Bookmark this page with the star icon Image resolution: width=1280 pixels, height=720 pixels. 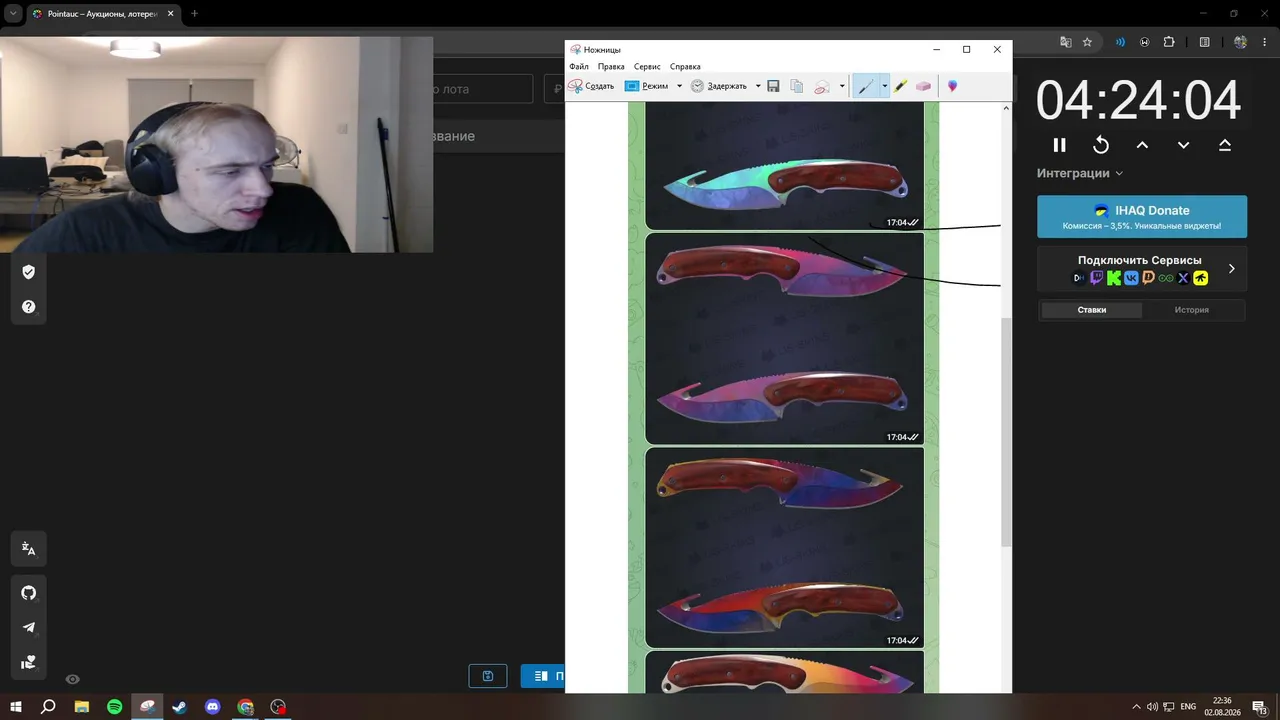(x=1087, y=42)
